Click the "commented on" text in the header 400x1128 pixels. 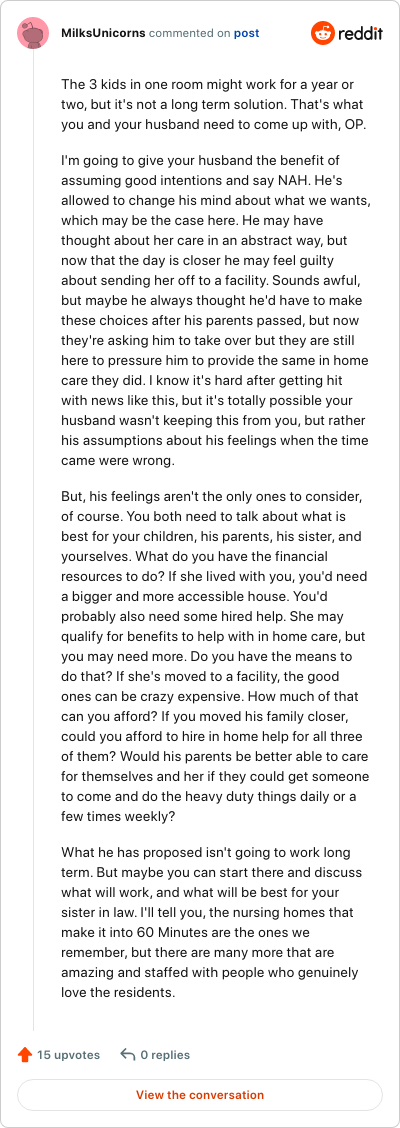pos(190,33)
